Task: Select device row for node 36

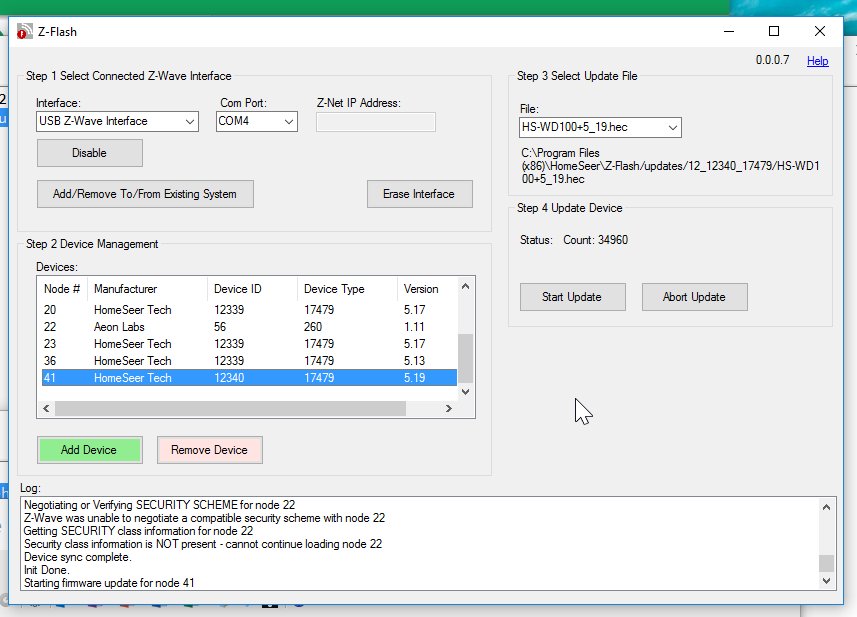Action: coord(249,361)
